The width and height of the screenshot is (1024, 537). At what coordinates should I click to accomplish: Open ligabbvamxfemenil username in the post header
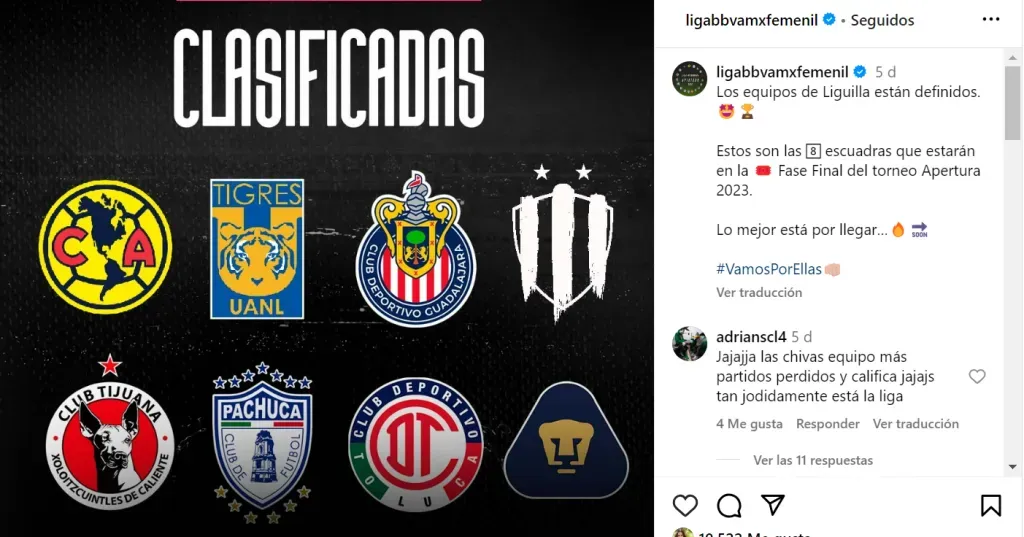[751, 20]
